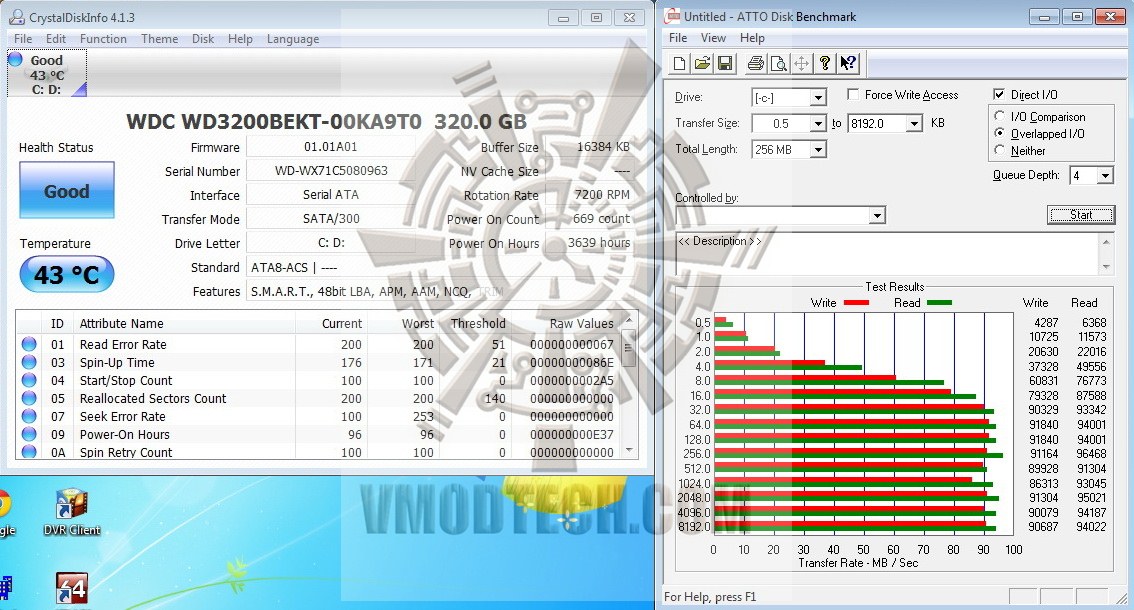The height and width of the screenshot is (610, 1134).
Task: Open Print Preview icon in ATTO toolbar
Action: tap(779, 64)
